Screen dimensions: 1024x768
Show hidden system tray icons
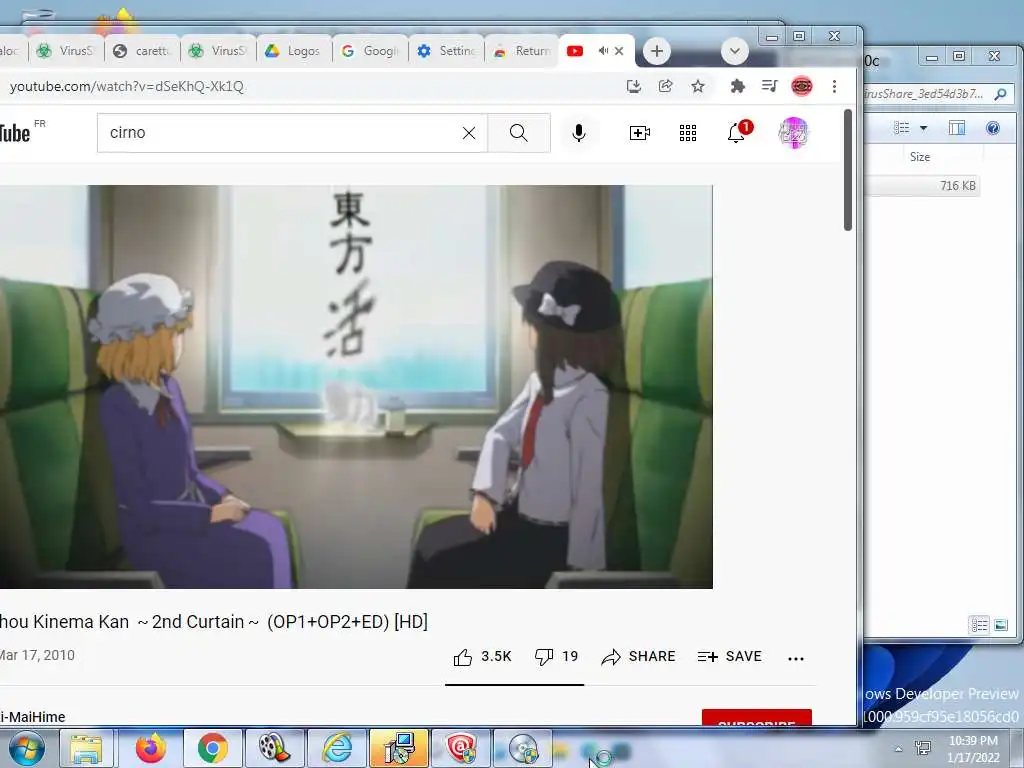pos(899,749)
